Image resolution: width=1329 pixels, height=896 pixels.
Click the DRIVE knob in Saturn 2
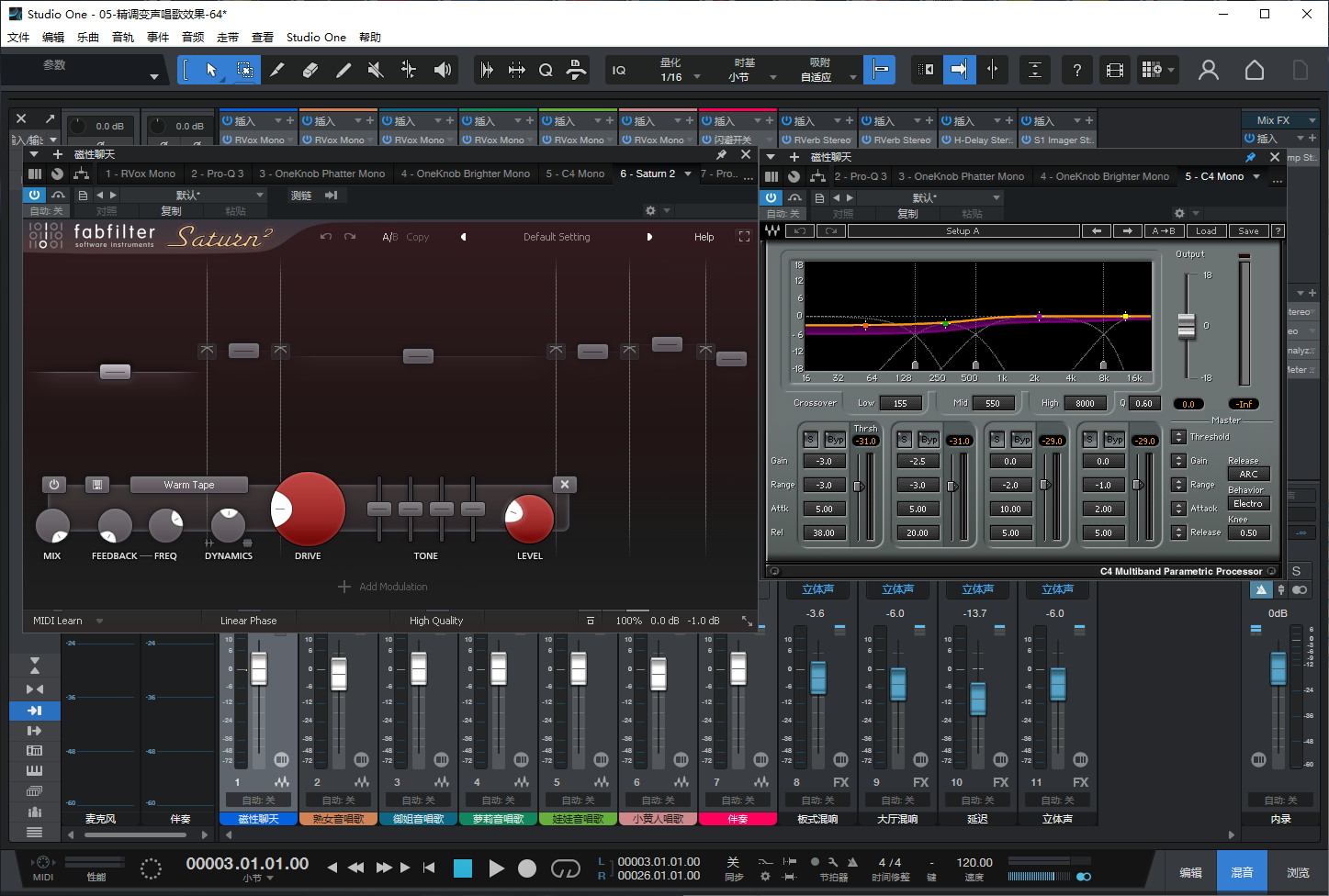308,509
